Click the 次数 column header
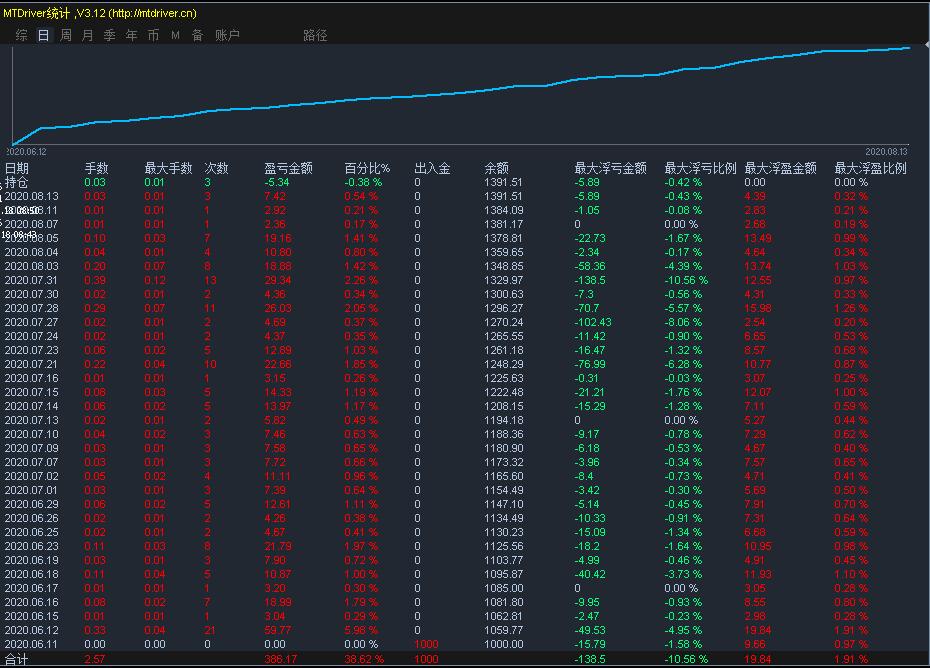930x668 pixels. [x=216, y=168]
